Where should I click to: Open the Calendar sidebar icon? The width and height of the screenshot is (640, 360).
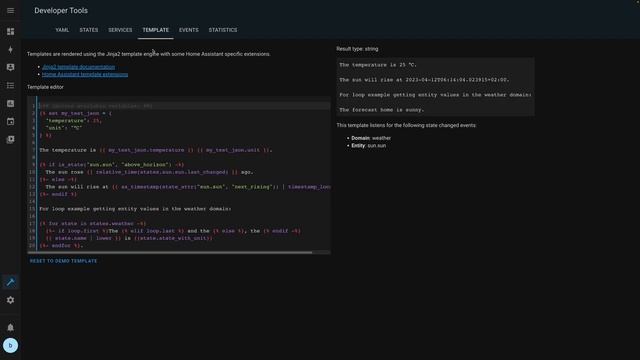coord(11,121)
